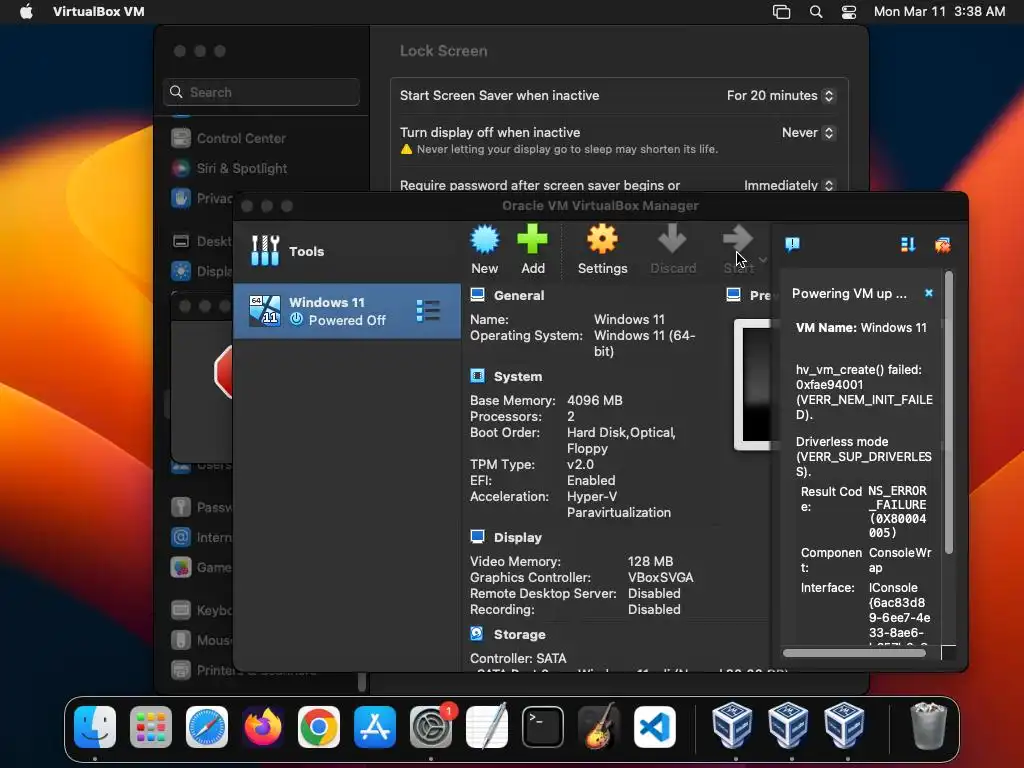Click the notification panel vertical scrollbar
Viewport: 1024px width, 768px height.
click(x=948, y=411)
